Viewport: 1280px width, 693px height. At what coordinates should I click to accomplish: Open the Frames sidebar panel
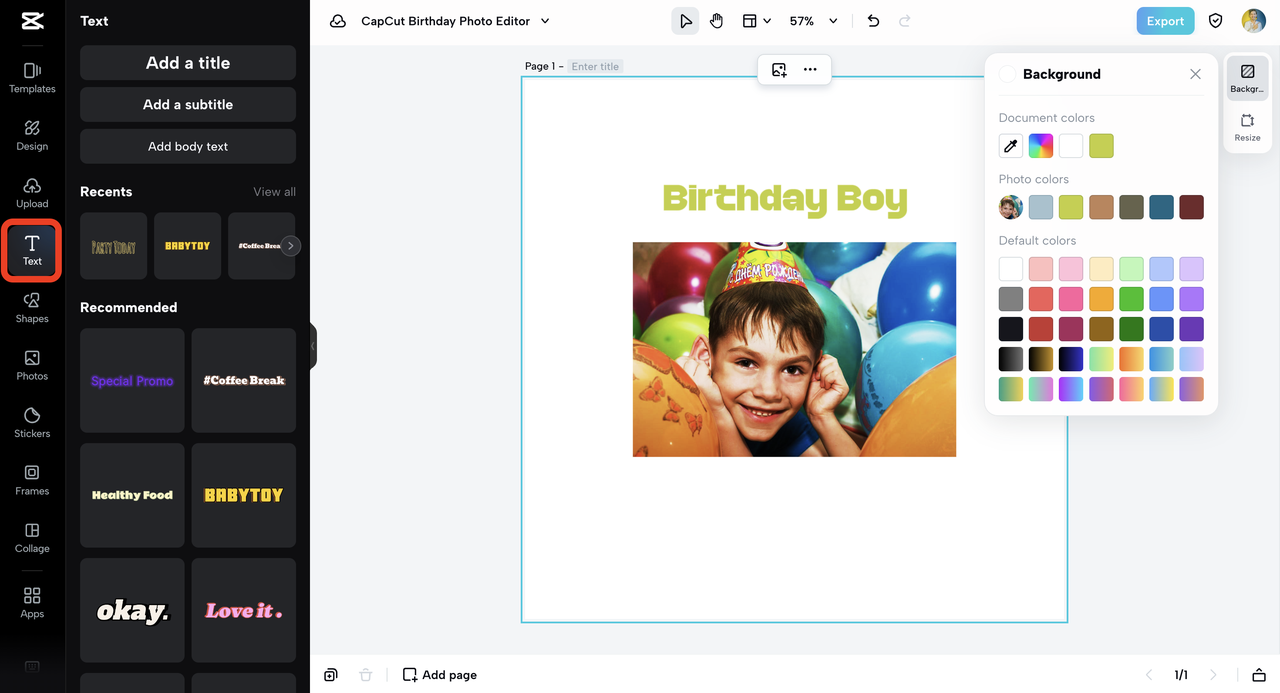[x=32, y=480]
